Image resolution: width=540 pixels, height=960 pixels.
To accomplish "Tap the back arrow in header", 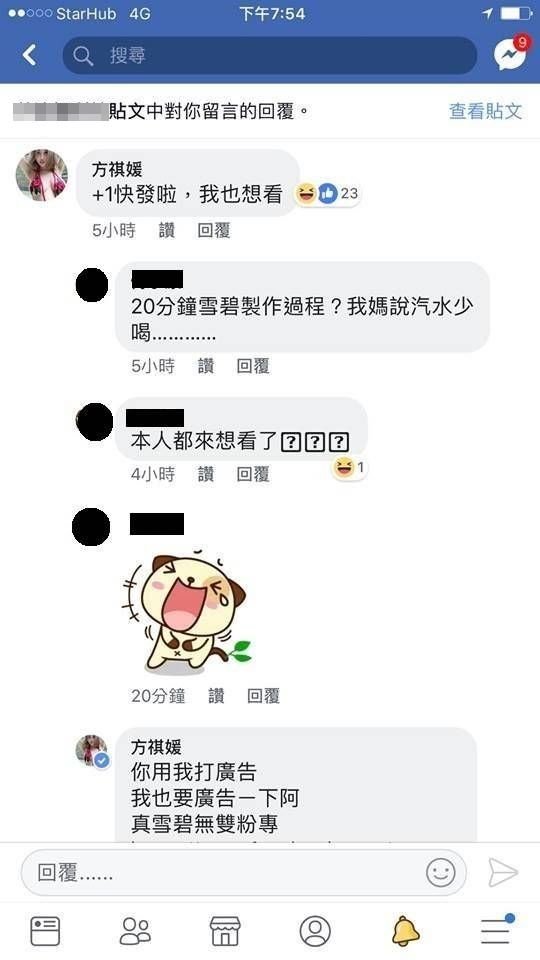I will point(29,56).
